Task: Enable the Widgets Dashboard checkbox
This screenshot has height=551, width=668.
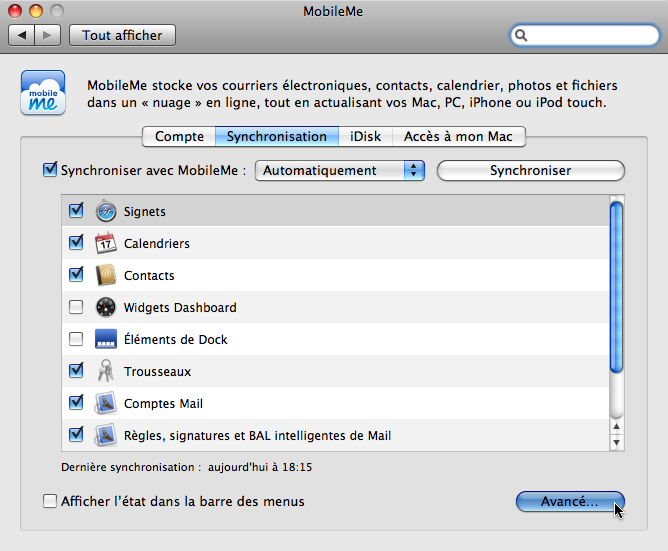Action: [76, 307]
